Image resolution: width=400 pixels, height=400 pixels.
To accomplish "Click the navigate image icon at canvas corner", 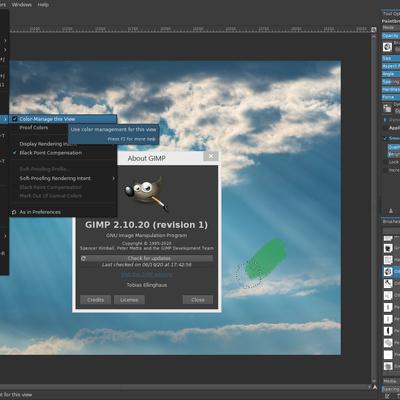I will click(x=375, y=388).
